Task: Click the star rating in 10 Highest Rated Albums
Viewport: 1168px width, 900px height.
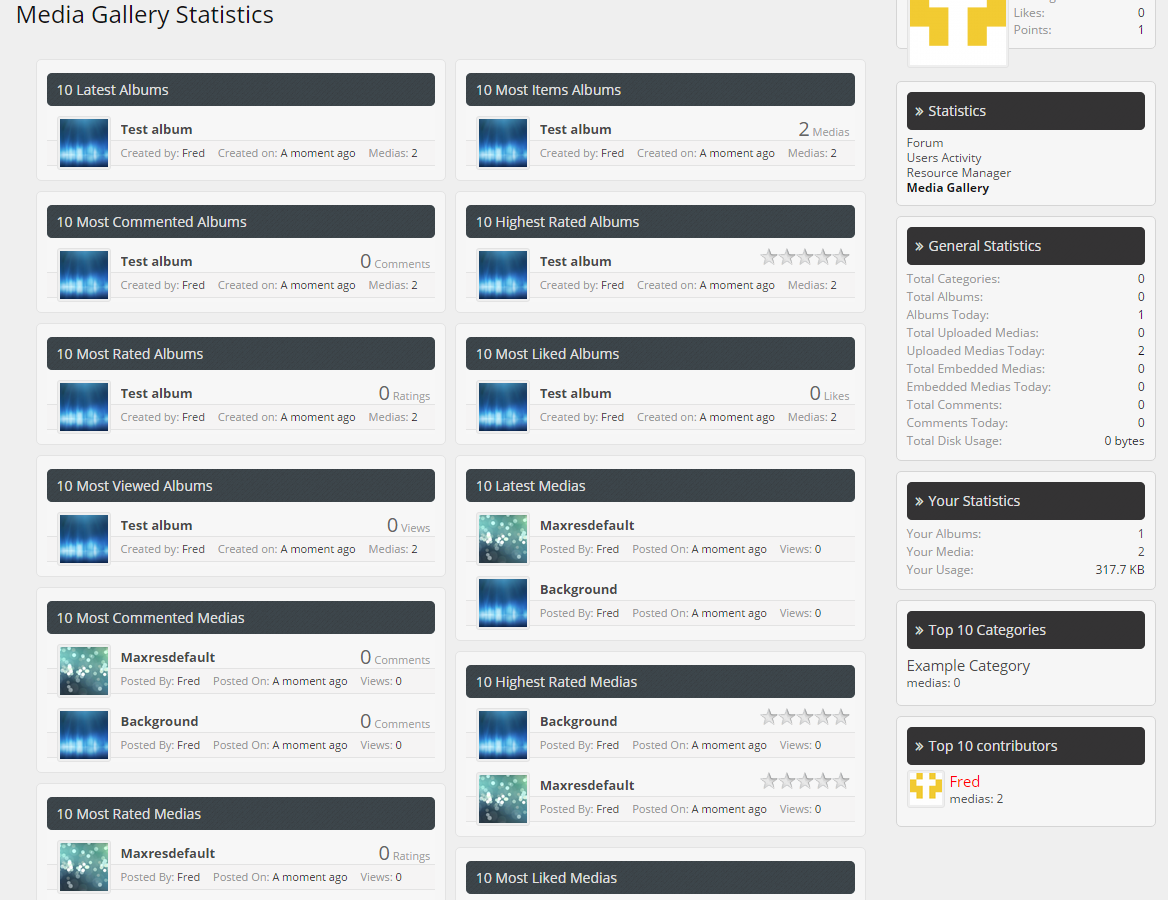Action: pyautogui.click(x=805, y=257)
